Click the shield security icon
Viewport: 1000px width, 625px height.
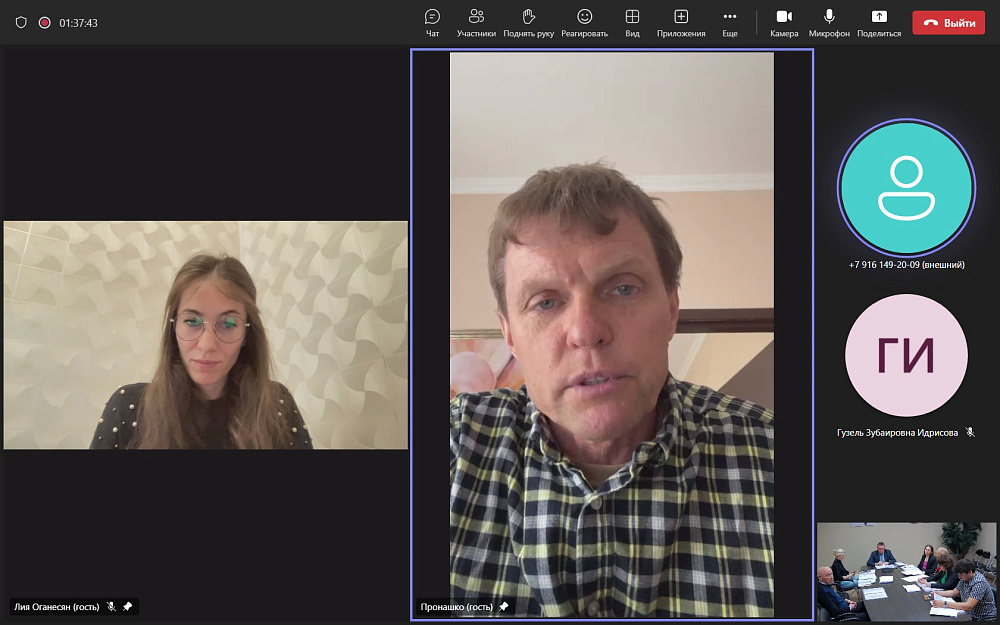coord(21,22)
